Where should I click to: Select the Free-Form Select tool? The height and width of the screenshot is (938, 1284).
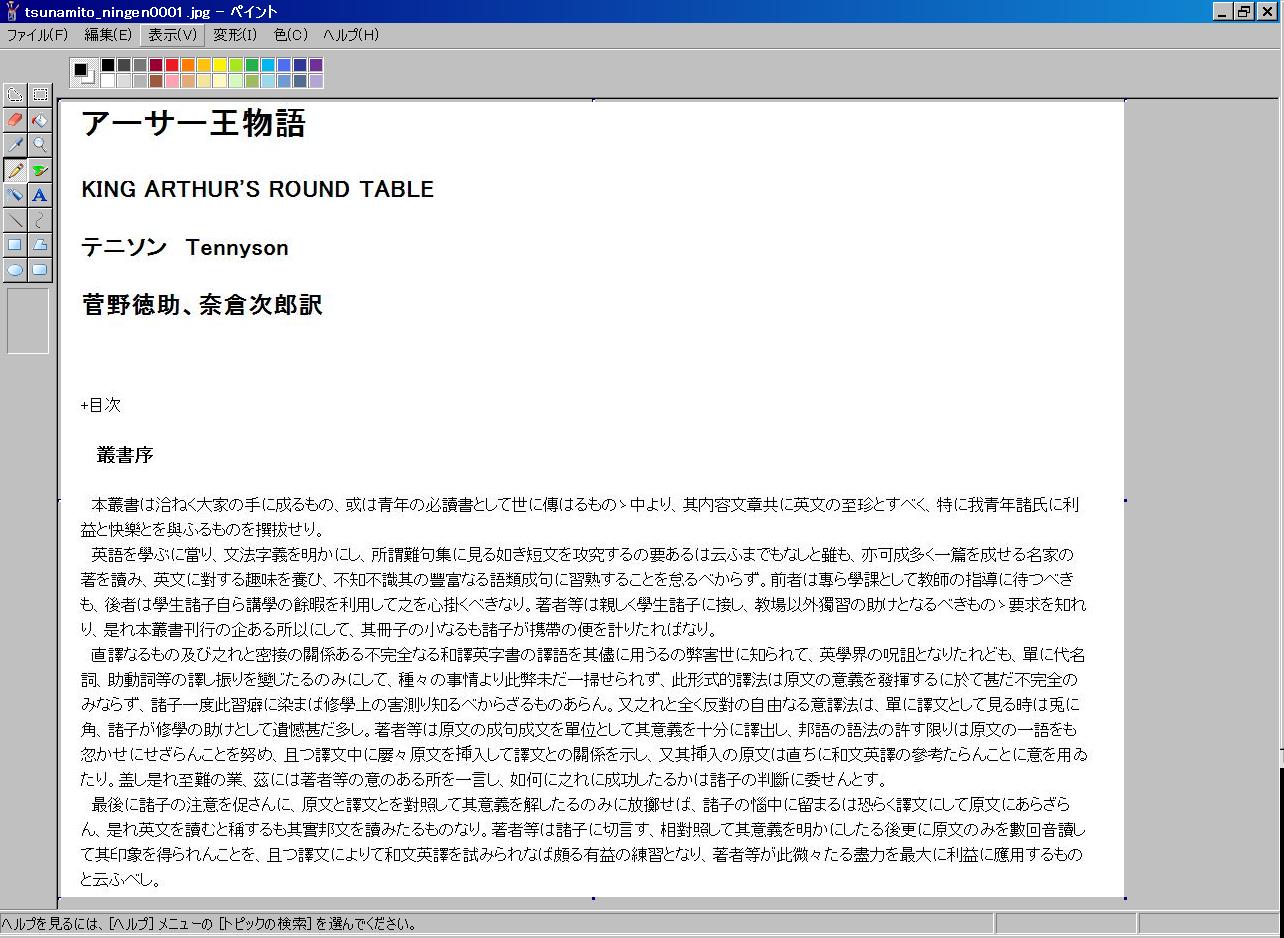click(15, 95)
